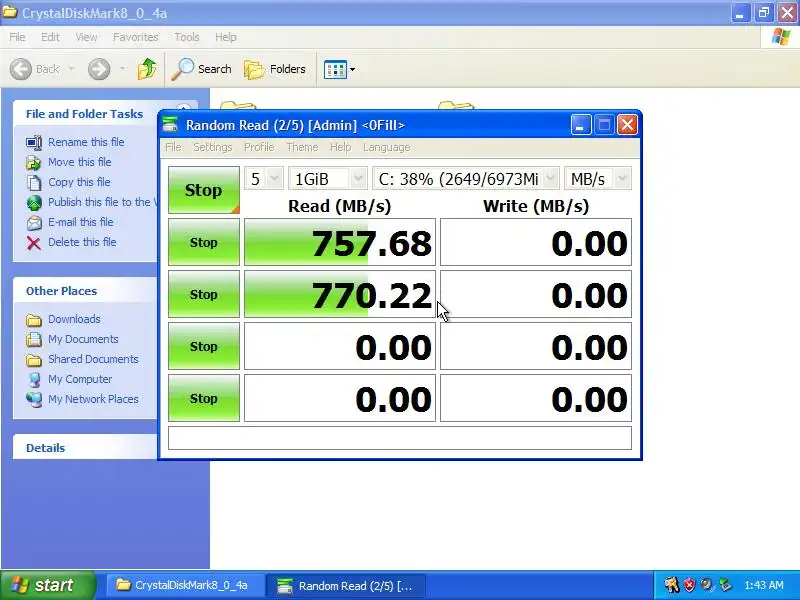Viewport: 800px width, 600px height.
Task: Click the empty comment field in CrystalDiskMark
Action: tap(400, 438)
